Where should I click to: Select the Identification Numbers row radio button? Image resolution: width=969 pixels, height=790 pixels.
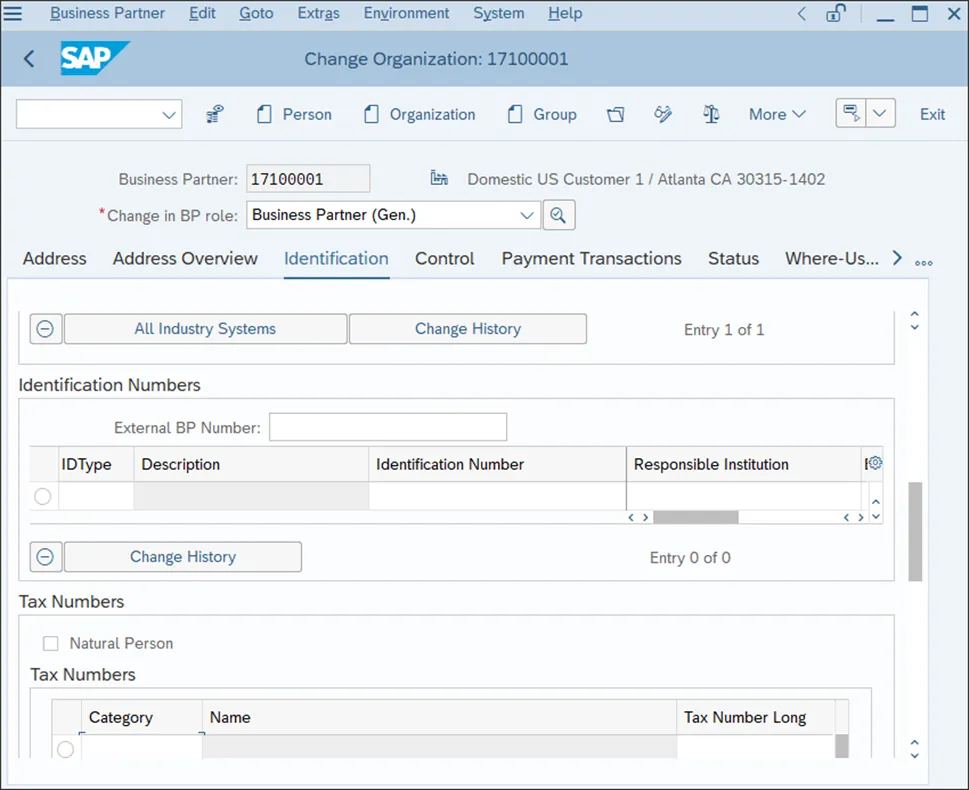point(43,496)
